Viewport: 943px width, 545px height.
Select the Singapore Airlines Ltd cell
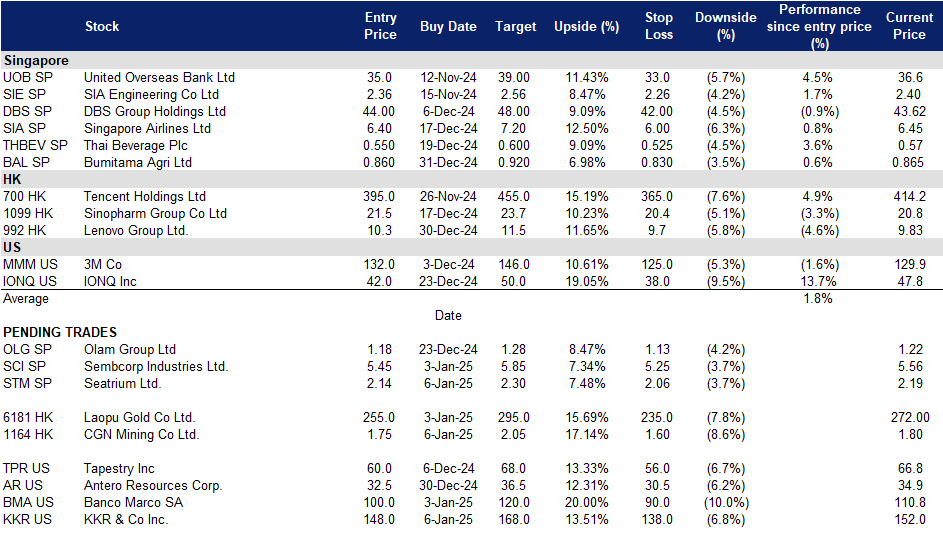point(147,128)
